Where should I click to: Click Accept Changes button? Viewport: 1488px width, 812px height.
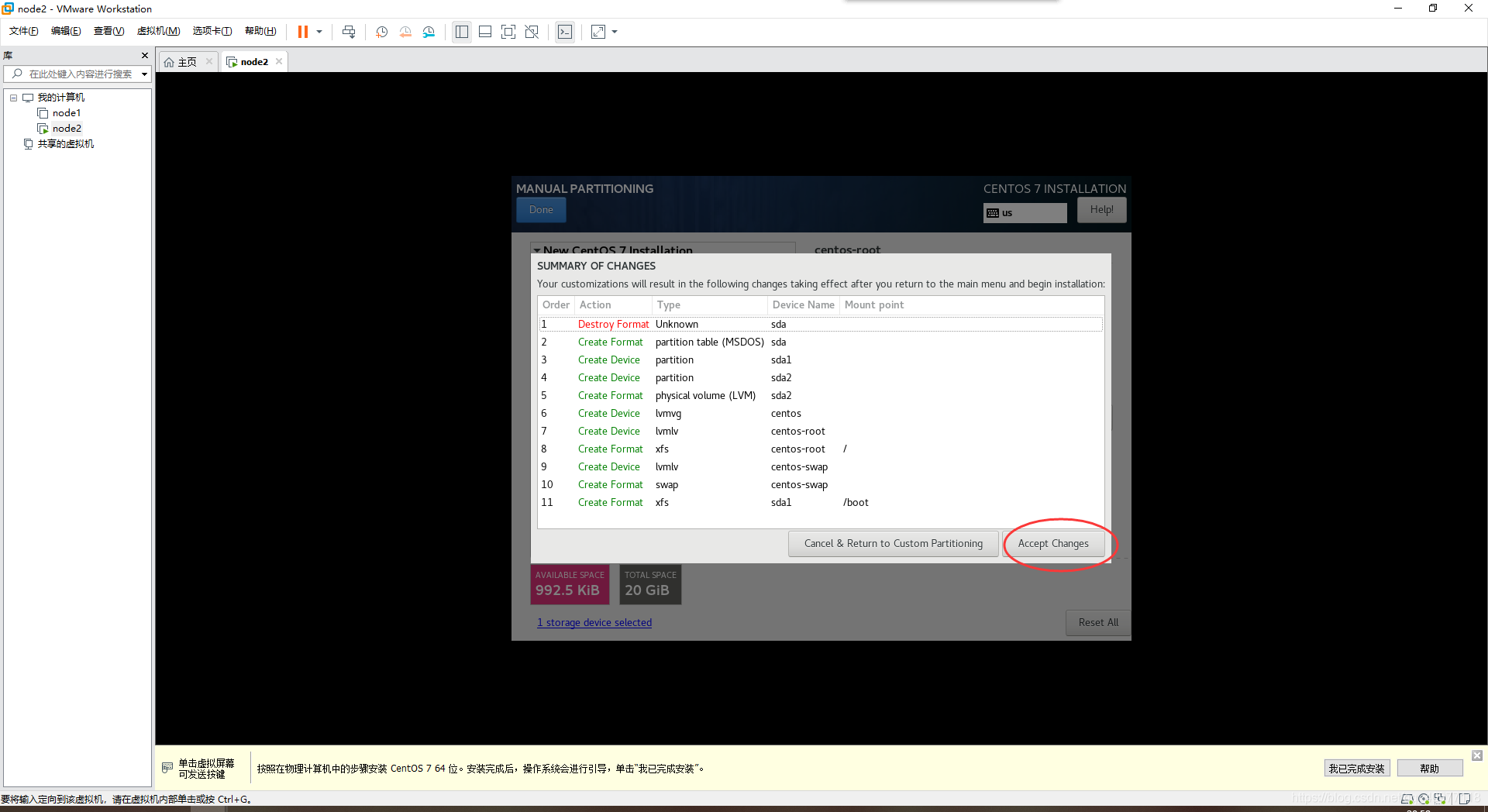tap(1053, 543)
